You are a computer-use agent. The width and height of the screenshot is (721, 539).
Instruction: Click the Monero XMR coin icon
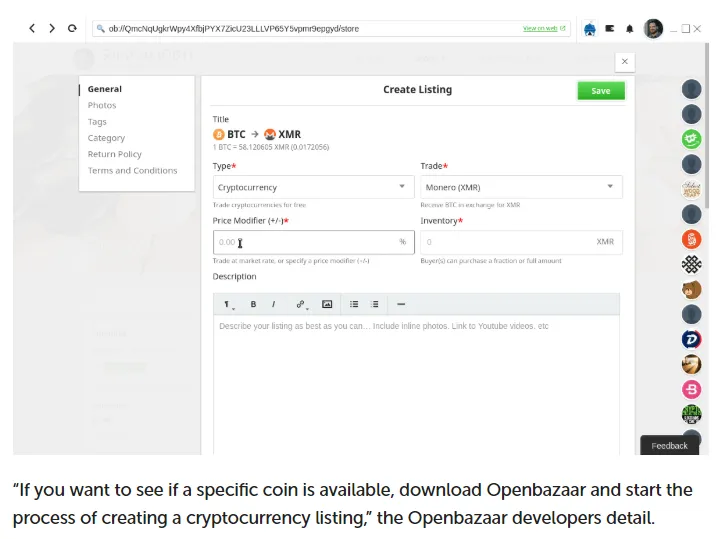[x=270, y=134]
